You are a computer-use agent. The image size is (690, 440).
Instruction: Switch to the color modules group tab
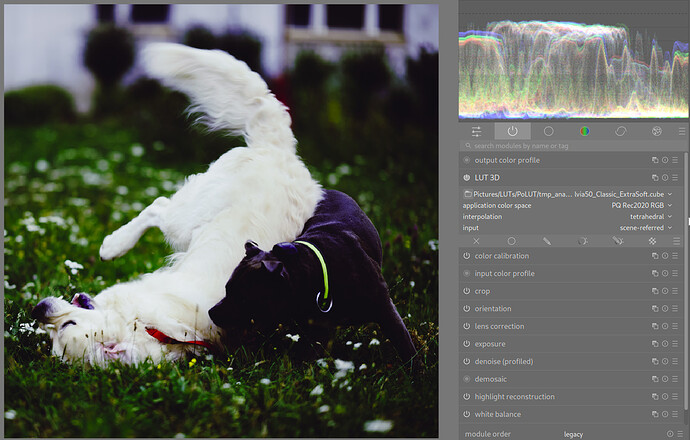[584, 131]
